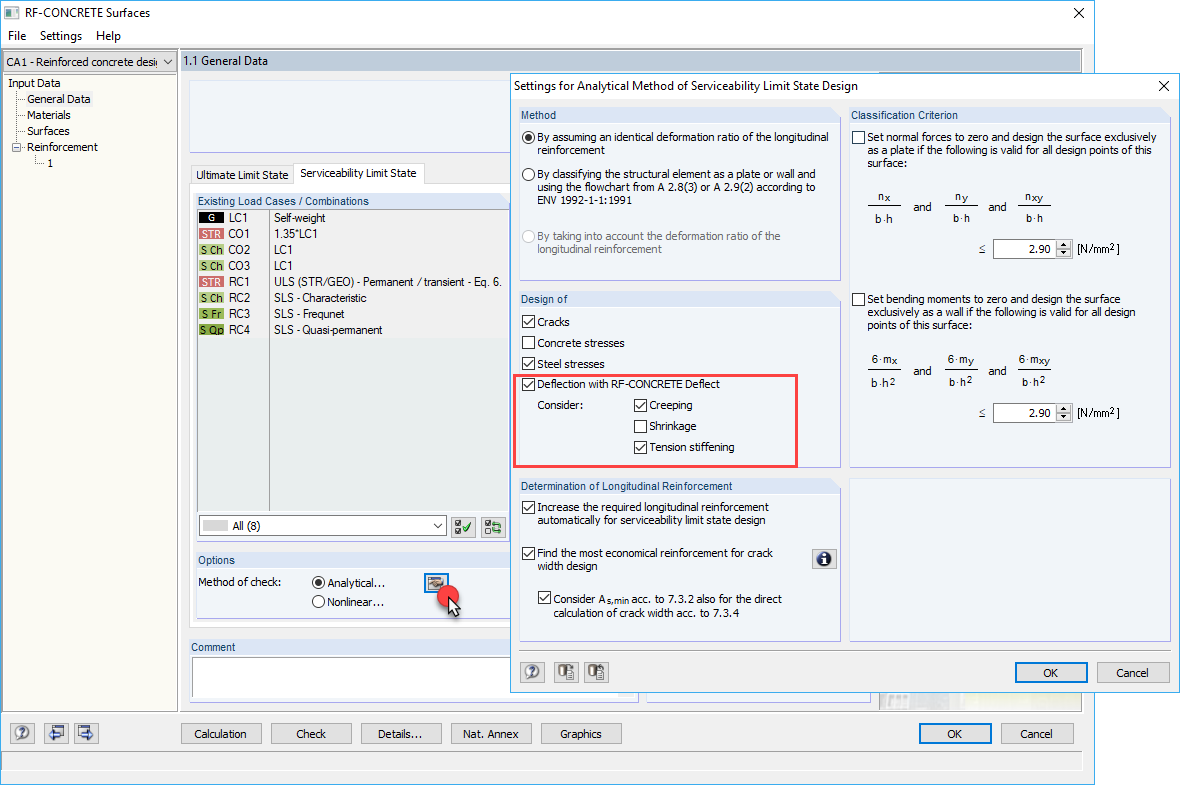1180x785 pixels.
Task: Invert load case selection with swap icon
Action: click(492, 527)
